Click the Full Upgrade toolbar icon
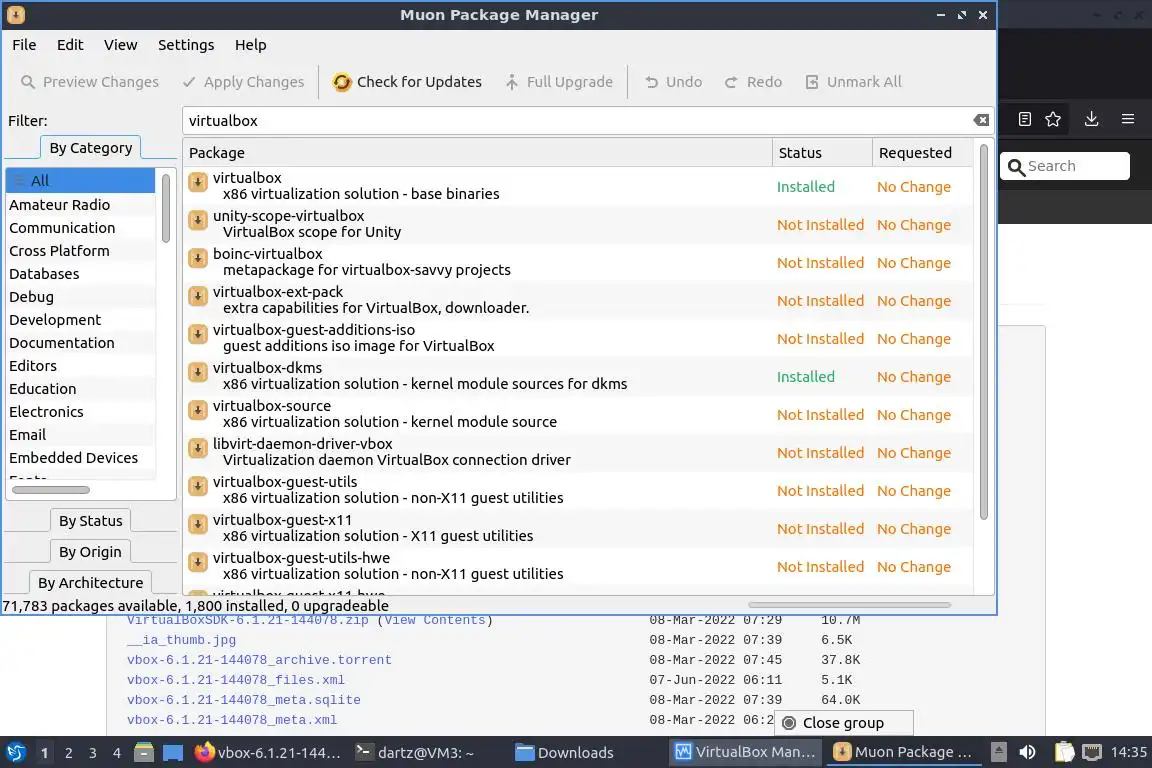 [511, 82]
